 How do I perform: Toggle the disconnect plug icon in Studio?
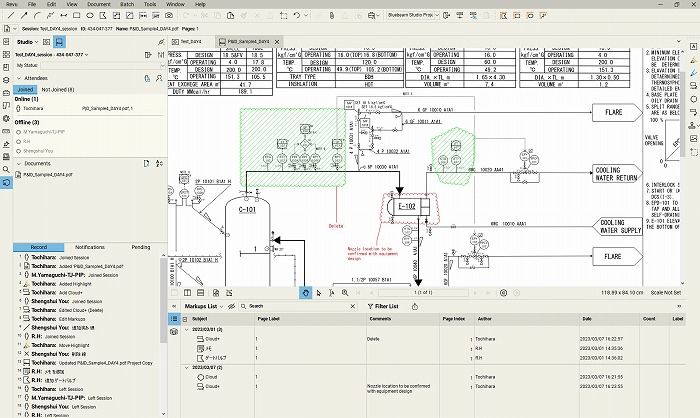pyautogui.click(x=161, y=42)
